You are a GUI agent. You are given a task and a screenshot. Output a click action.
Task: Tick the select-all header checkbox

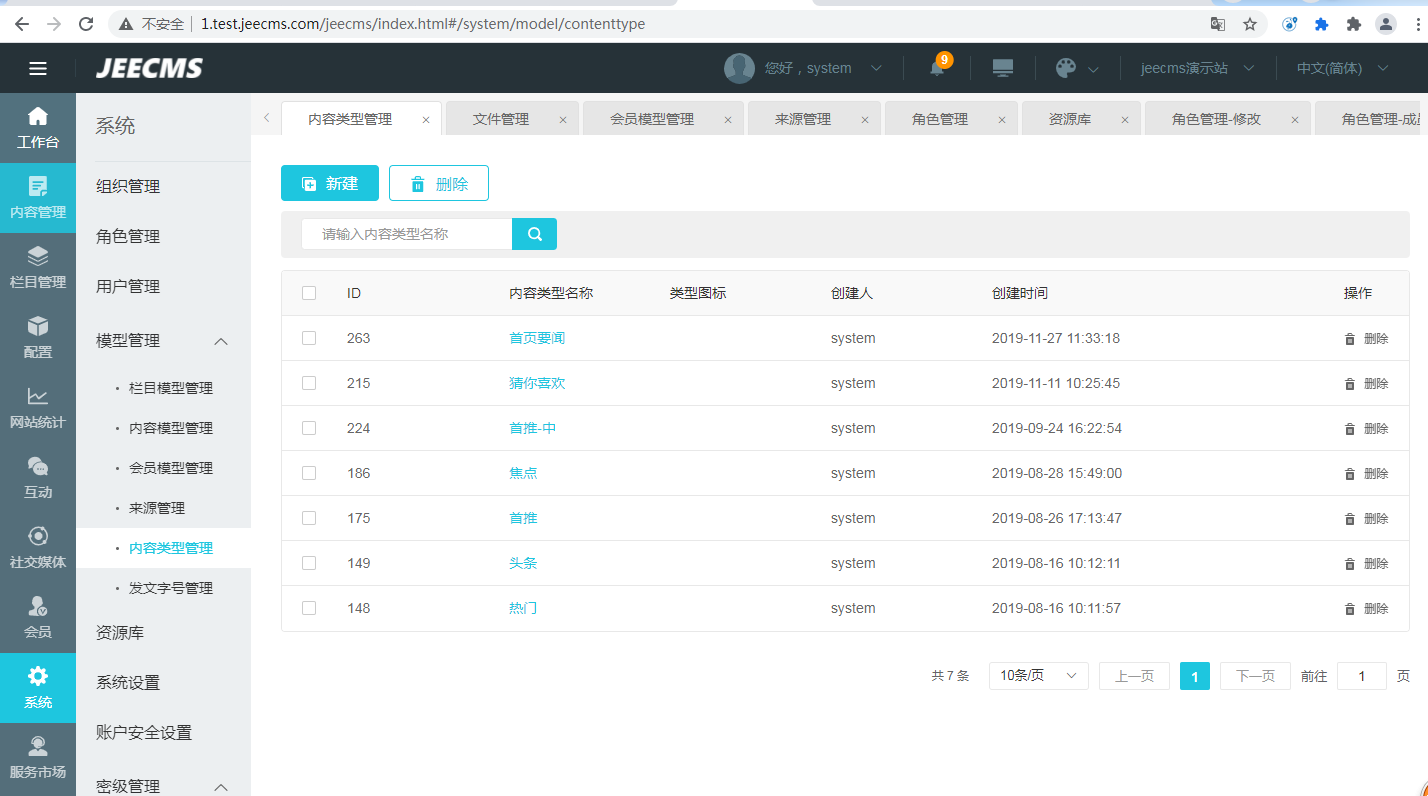point(309,293)
